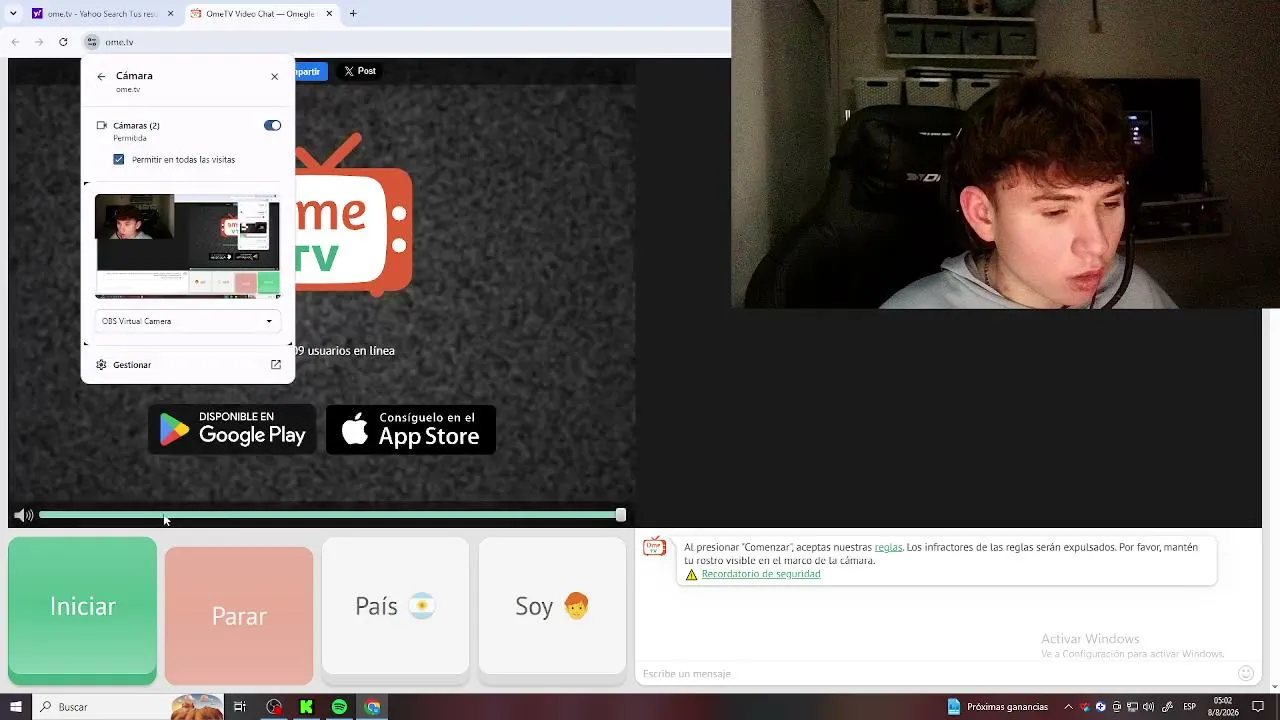This screenshot has width=1280, height=720.
Task: Uncheck 'Permitir en todas las visitas'
Action: pyautogui.click(x=119, y=159)
